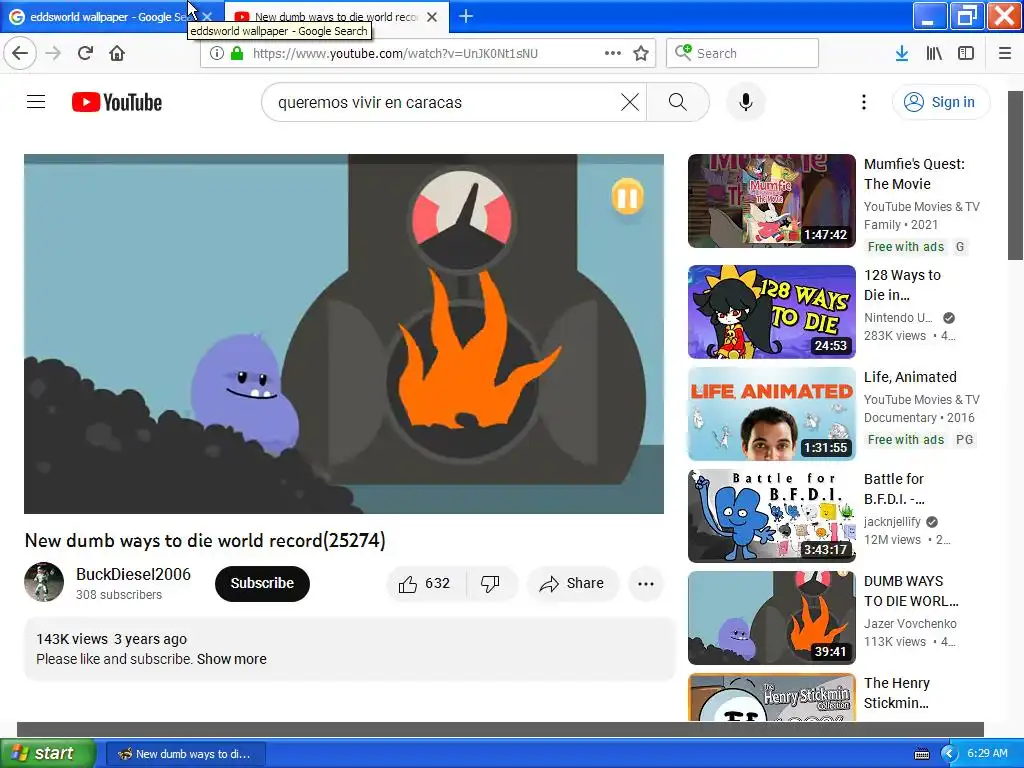
Task: Open jacknjellify channel link
Action: [x=892, y=521]
